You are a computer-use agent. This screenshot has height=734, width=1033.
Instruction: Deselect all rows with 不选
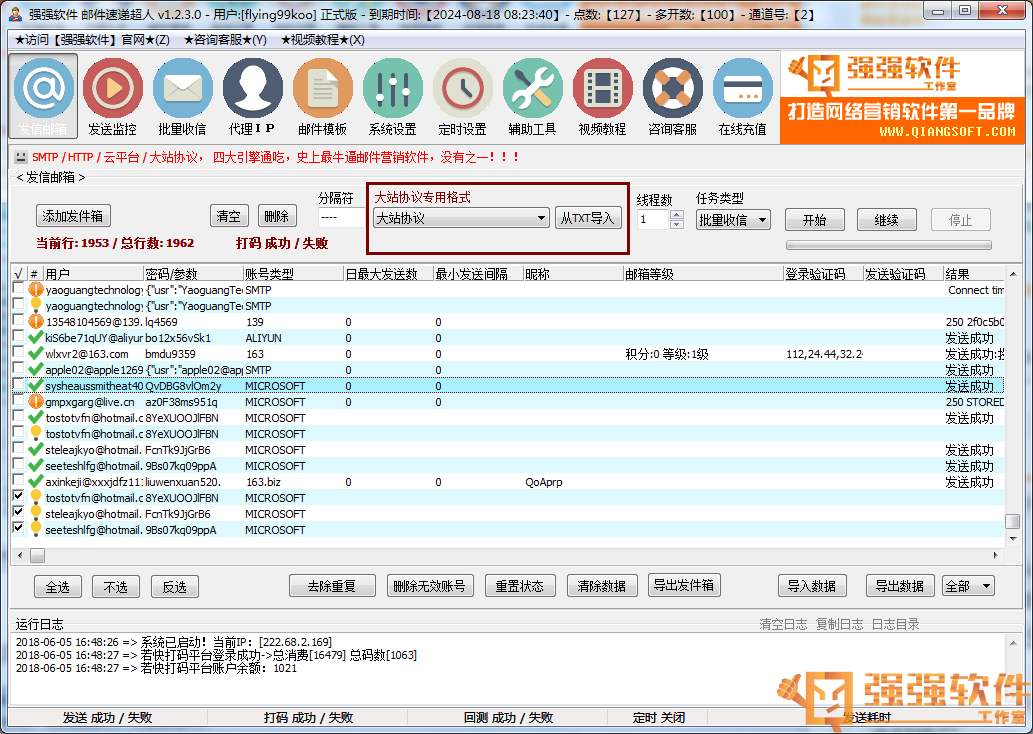click(x=116, y=586)
